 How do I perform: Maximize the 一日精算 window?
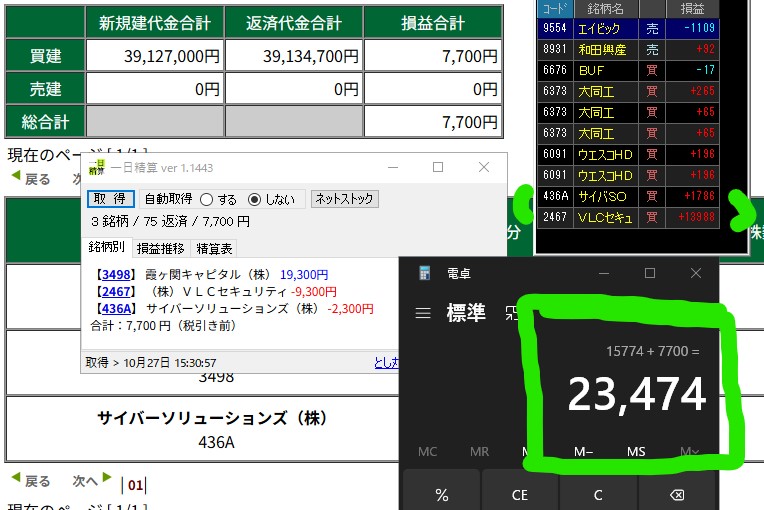tap(438, 168)
